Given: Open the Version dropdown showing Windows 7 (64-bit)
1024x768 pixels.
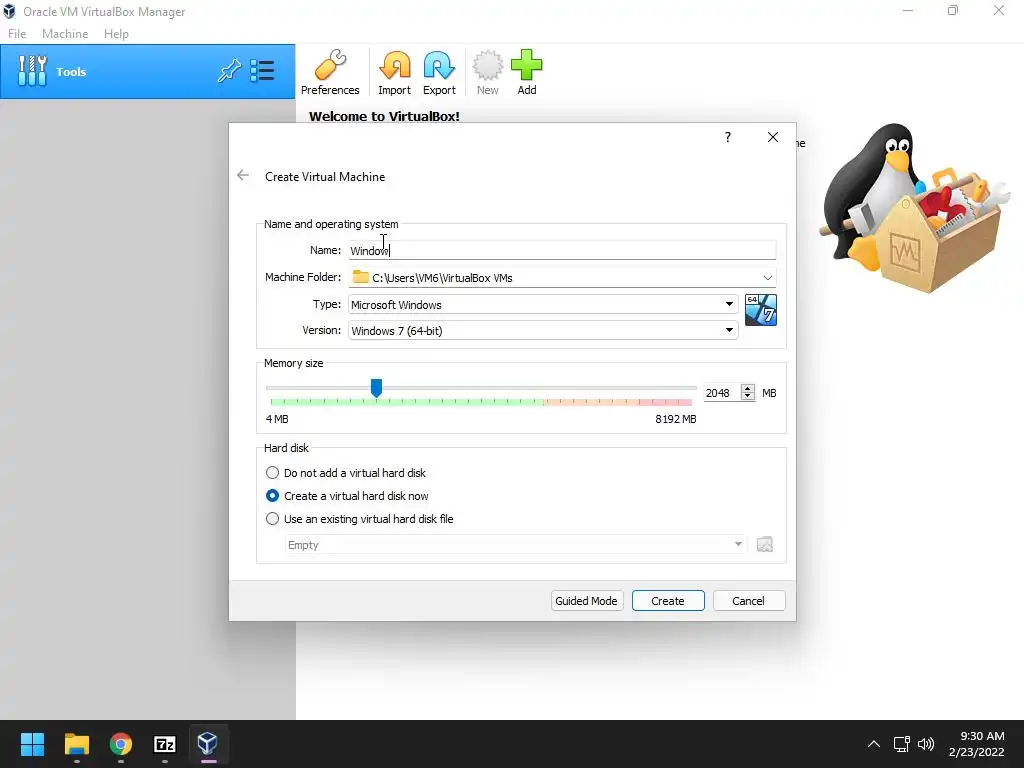Looking at the screenshot, I should click(543, 330).
